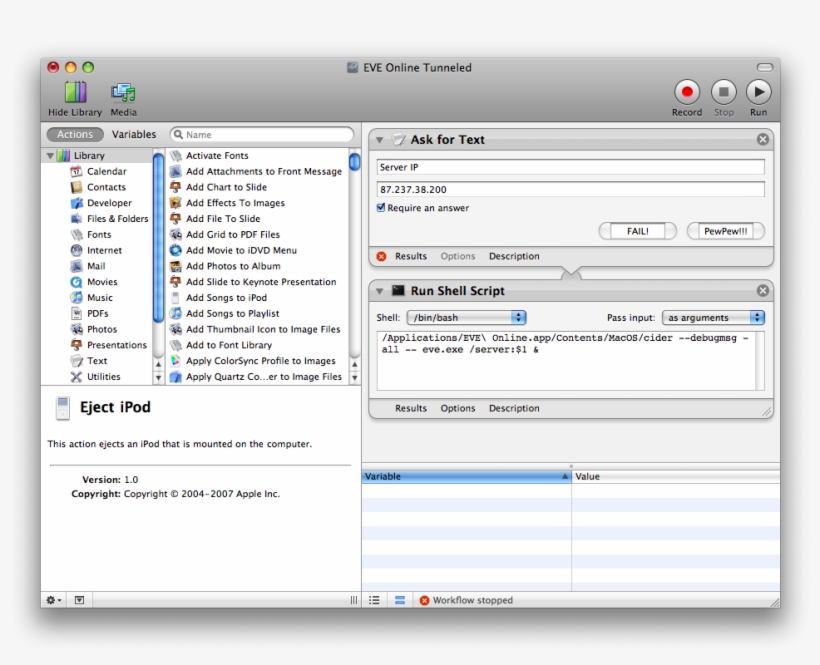The width and height of the screenshot is (820, 665).
Task: Open the Media browser icon
Action: (x=123, y=93)
